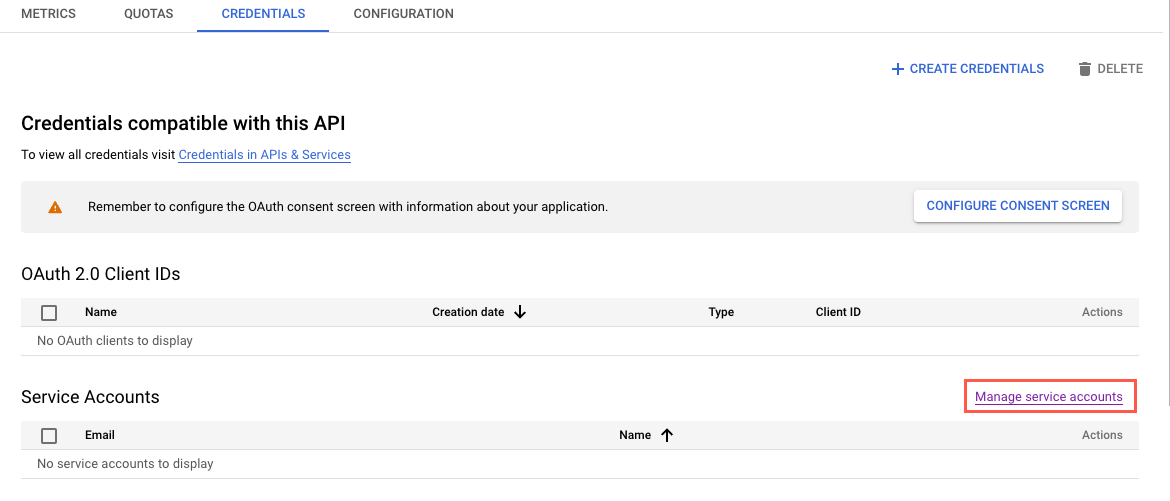The width and height of the screenshot is (1170, 501).
Task: Select all in OAuth 2.0 Client IDs checkbox
Action: coord(49,313)
